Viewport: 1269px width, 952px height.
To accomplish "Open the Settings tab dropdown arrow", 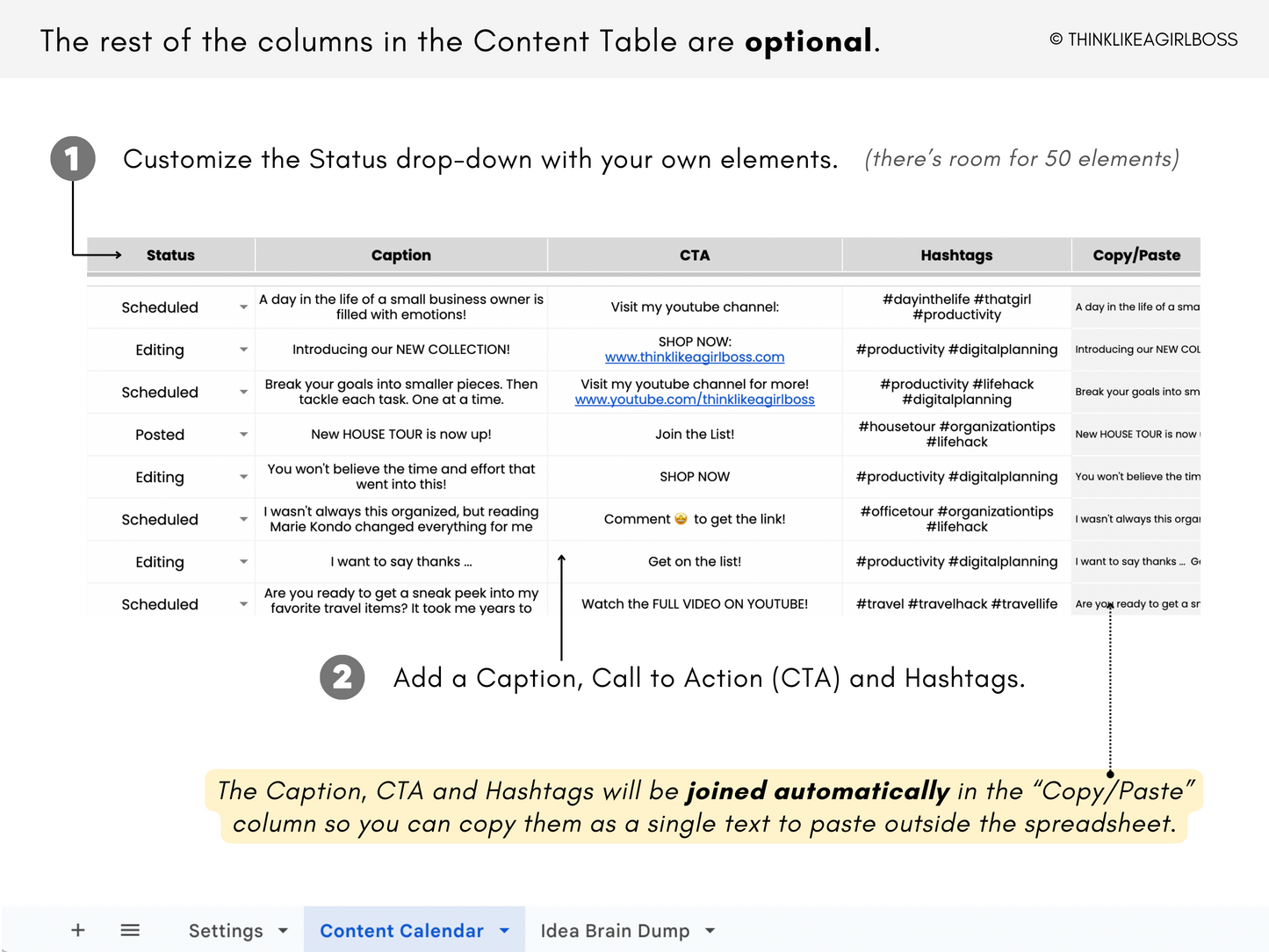I will [x=283, y=930].
